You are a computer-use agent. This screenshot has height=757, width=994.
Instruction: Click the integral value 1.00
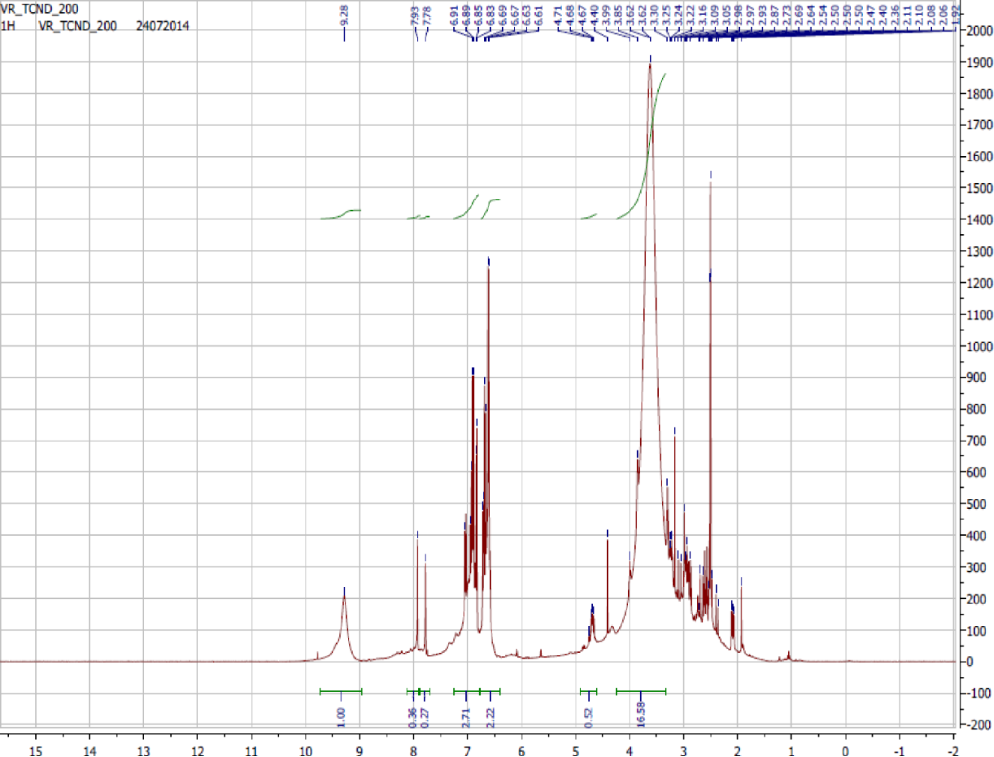(x=340, y=716)
